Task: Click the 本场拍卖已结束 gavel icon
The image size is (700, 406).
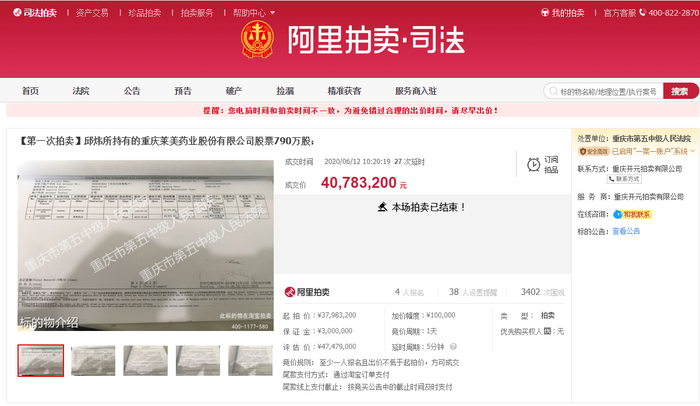Action: point(382,207)
